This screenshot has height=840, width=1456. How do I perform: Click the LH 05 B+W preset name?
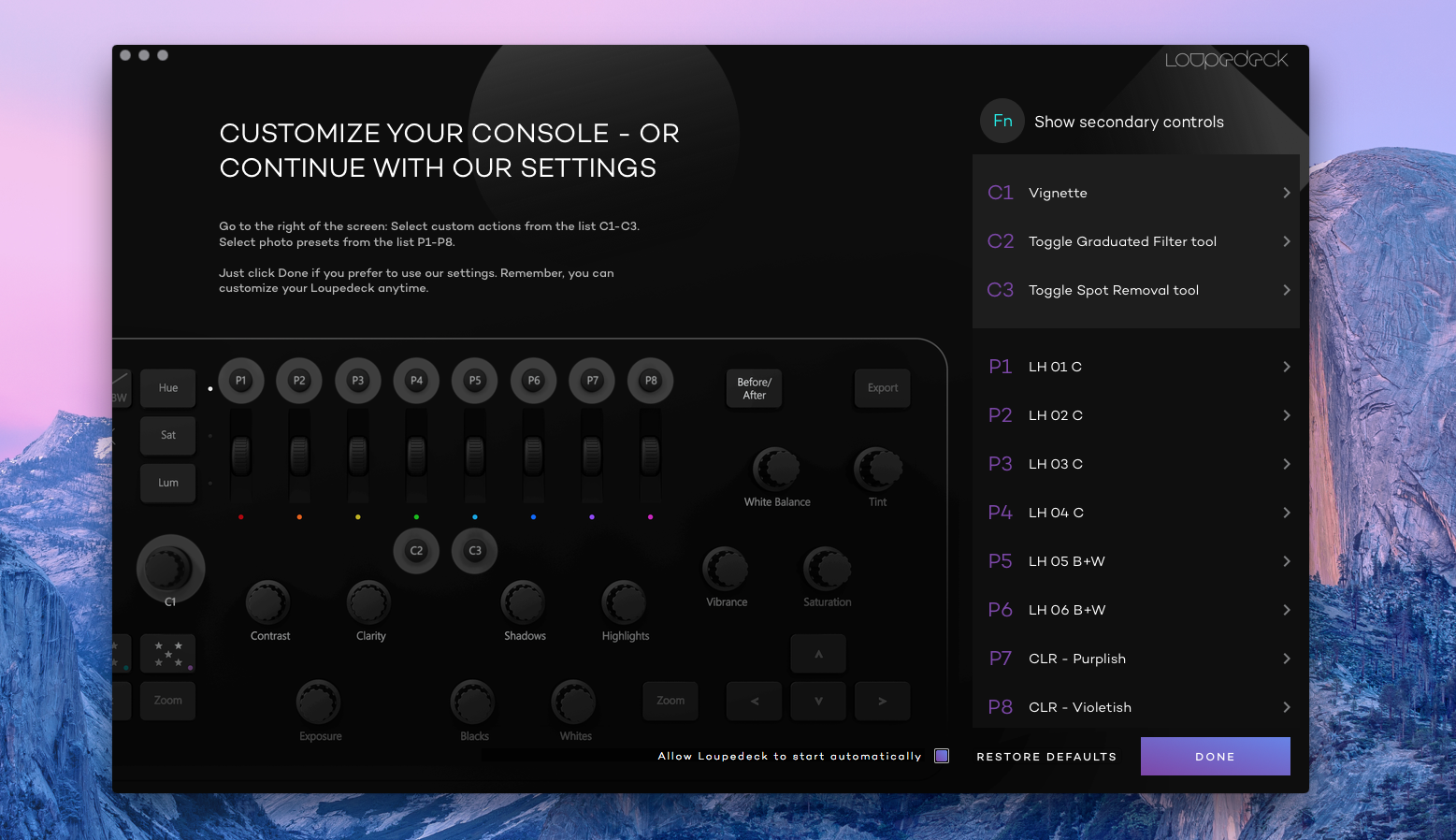[1067, 561]
